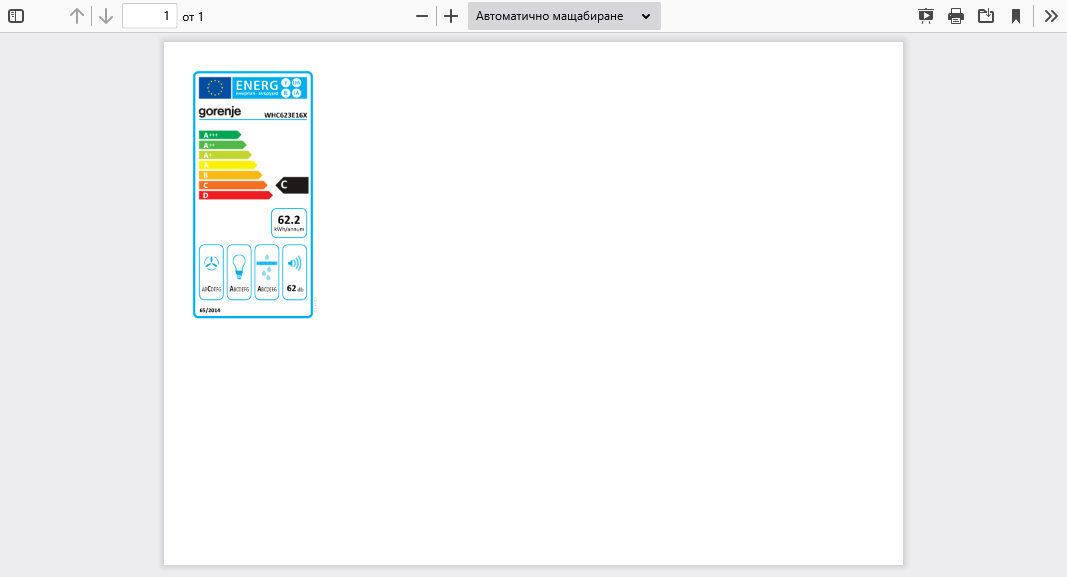Download the PDF file

click(x=985, y=16)
